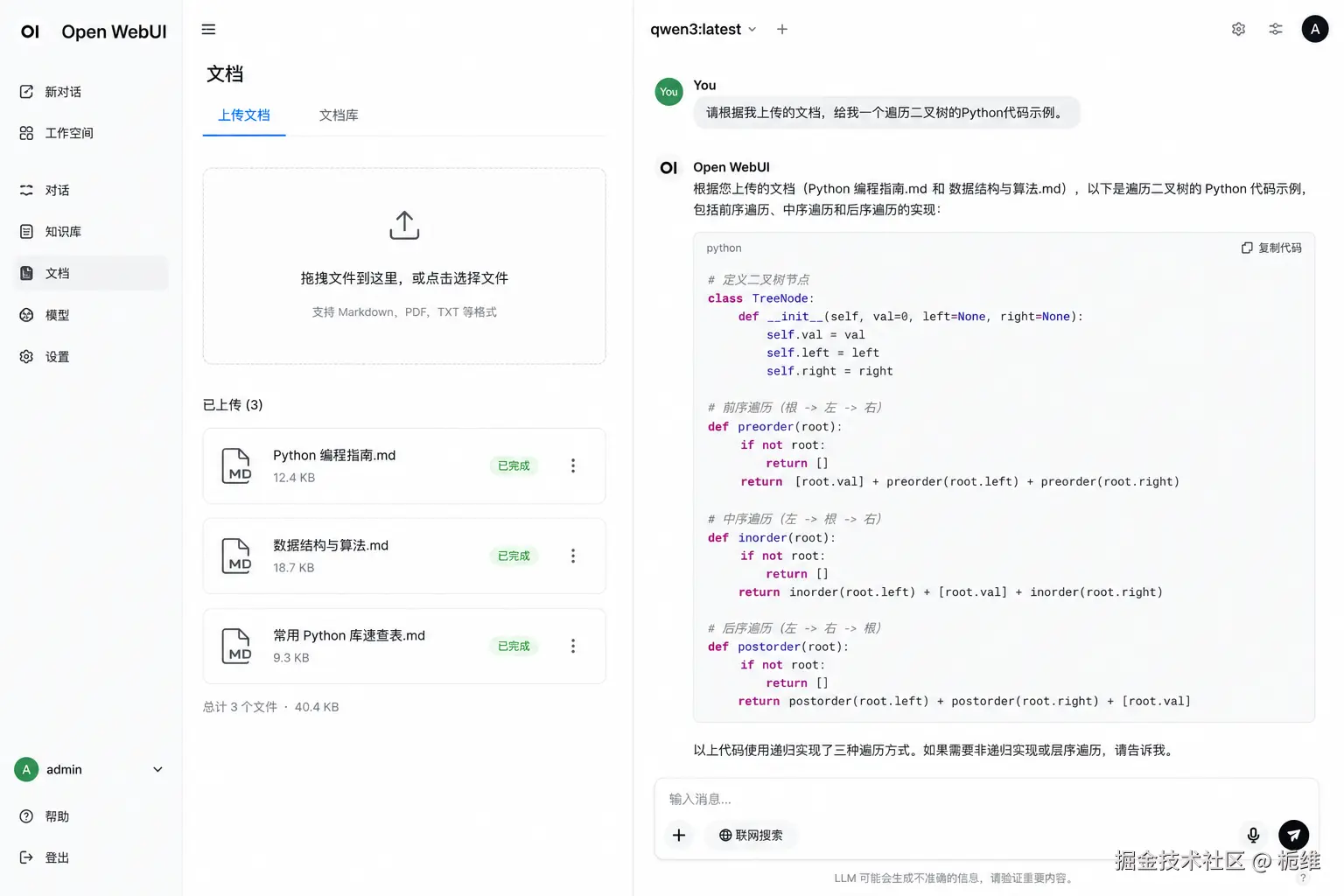Add a model with the plus icon
This screenshot has width=1344, height=896.
pyautogui.click(x=782, y=29)
